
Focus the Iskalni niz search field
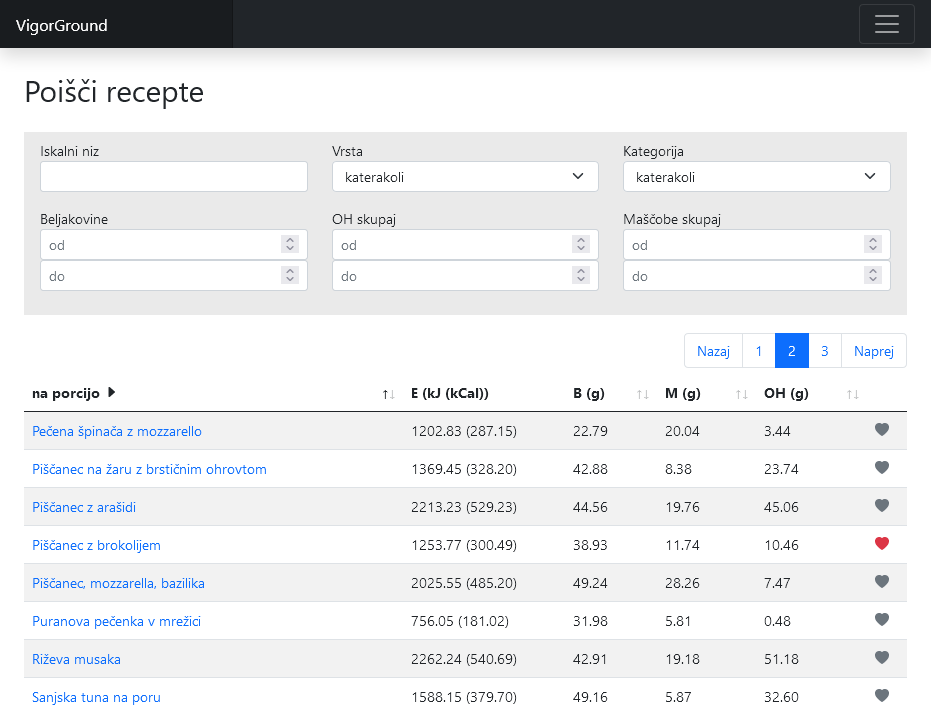pyautogui.click(x=174, y=177)
